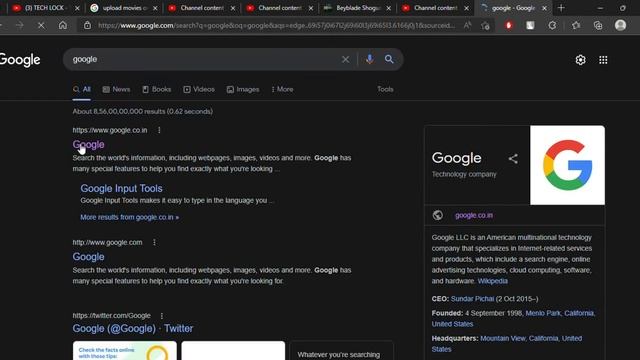Screen dimensions: 640x360
Task: Close the Beyblade Shogun tab
Action: [x=389, y=8]
